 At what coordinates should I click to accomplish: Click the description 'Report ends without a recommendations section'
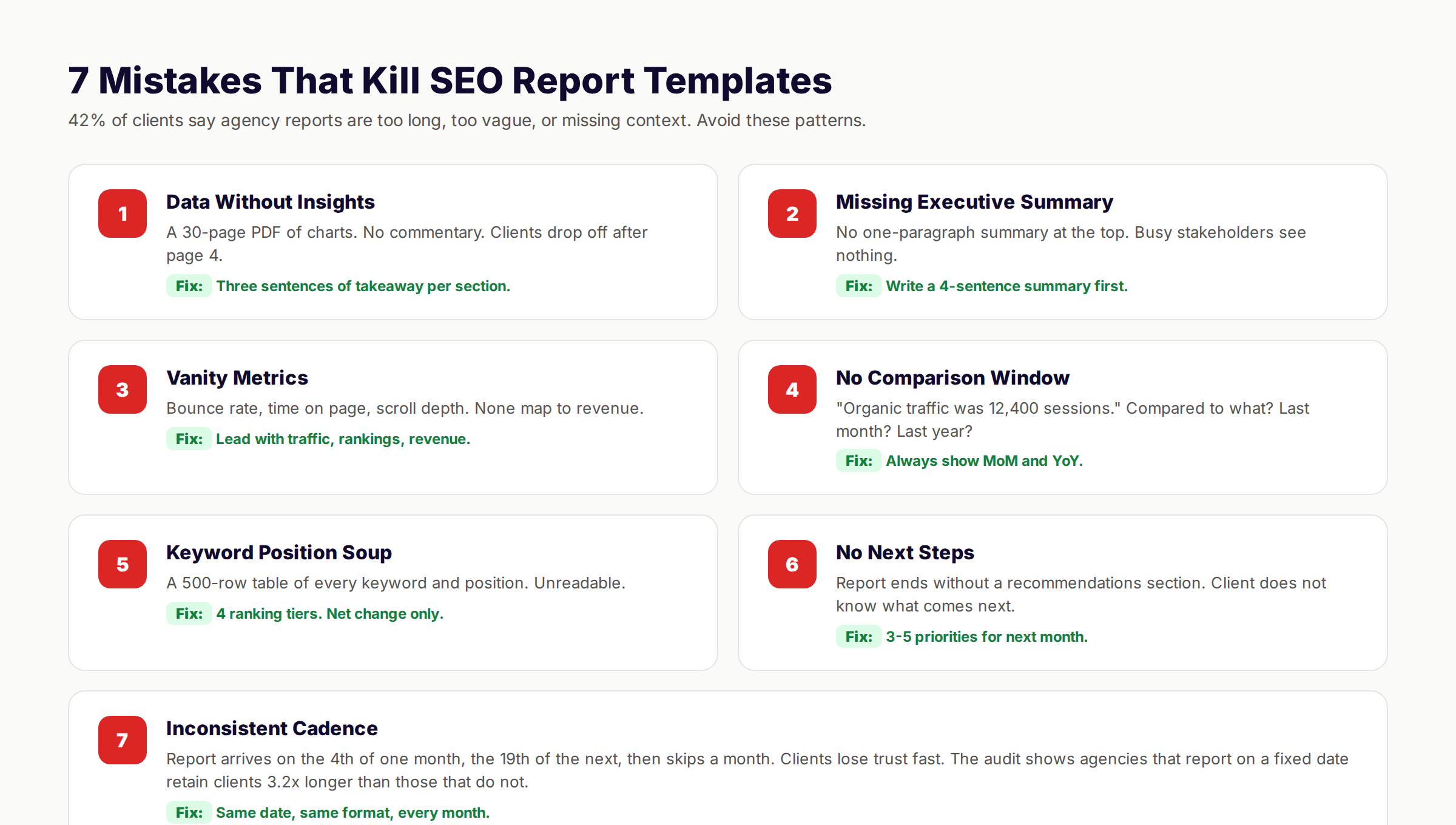1081,594
